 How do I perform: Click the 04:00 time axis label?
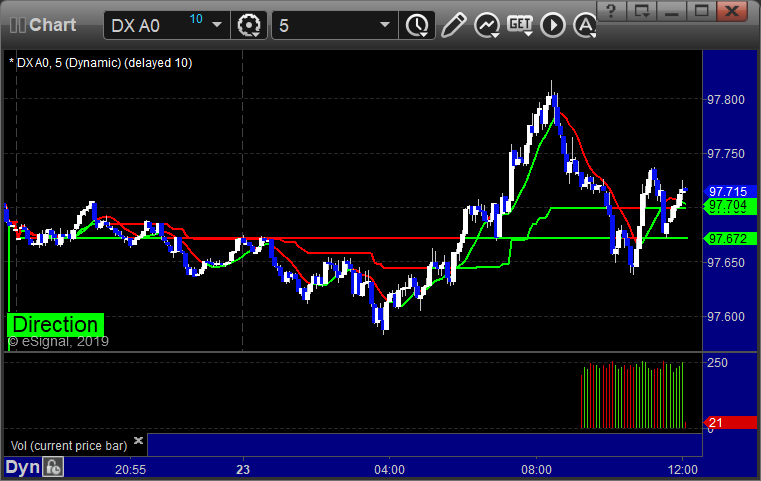(x=389, y=469)
